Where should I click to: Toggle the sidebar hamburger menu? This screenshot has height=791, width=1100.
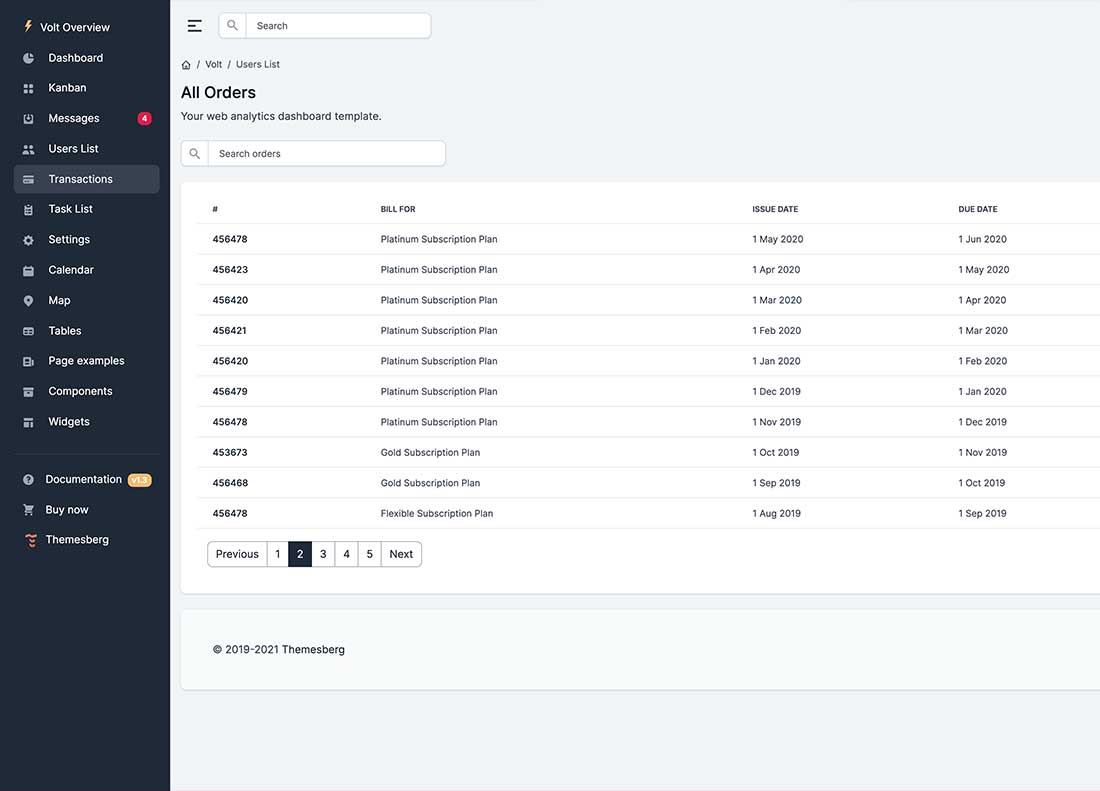pyautogui.click(x=194, y=25)
